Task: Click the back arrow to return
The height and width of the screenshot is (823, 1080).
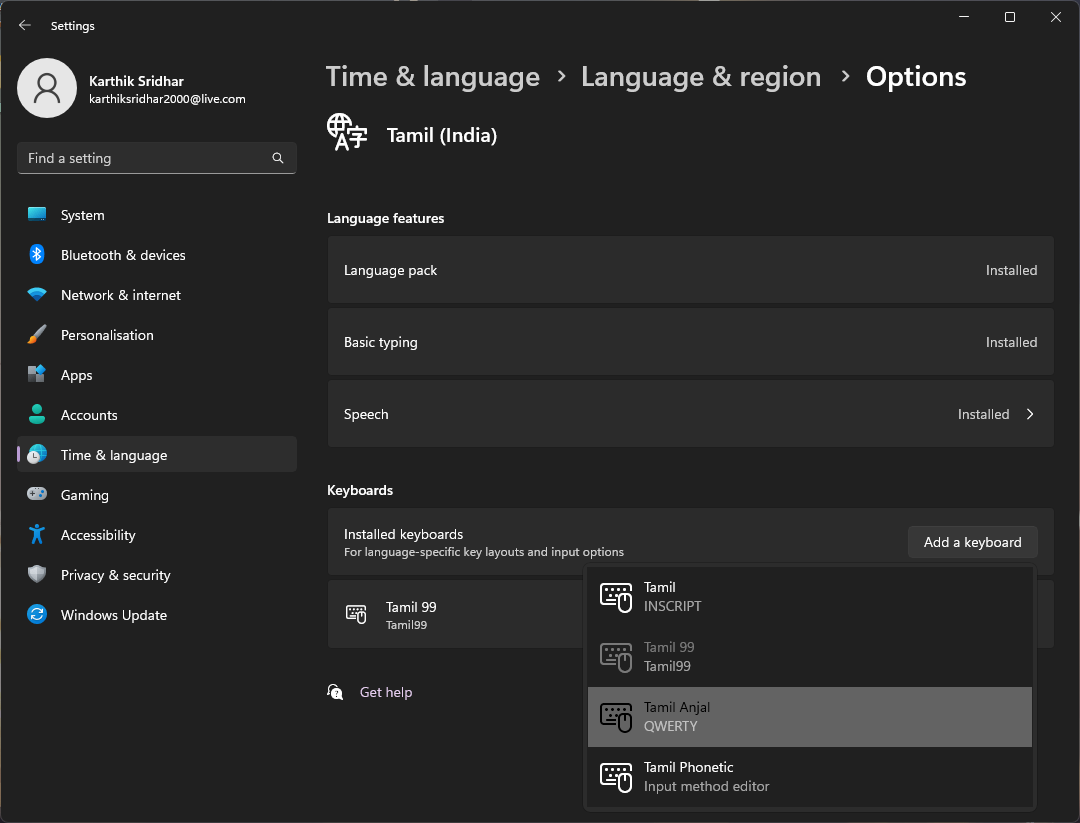Action: click(24, 25)
